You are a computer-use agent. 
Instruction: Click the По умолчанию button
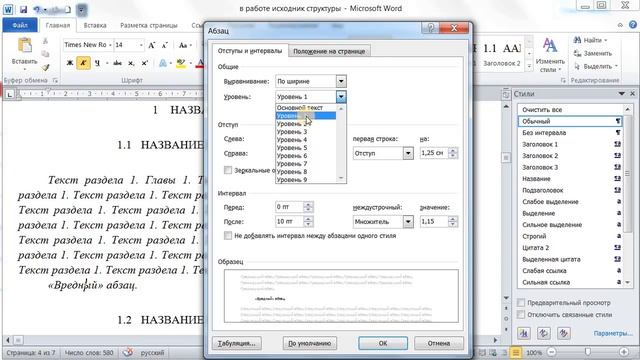pyautogui.click(x=309, y=343)
